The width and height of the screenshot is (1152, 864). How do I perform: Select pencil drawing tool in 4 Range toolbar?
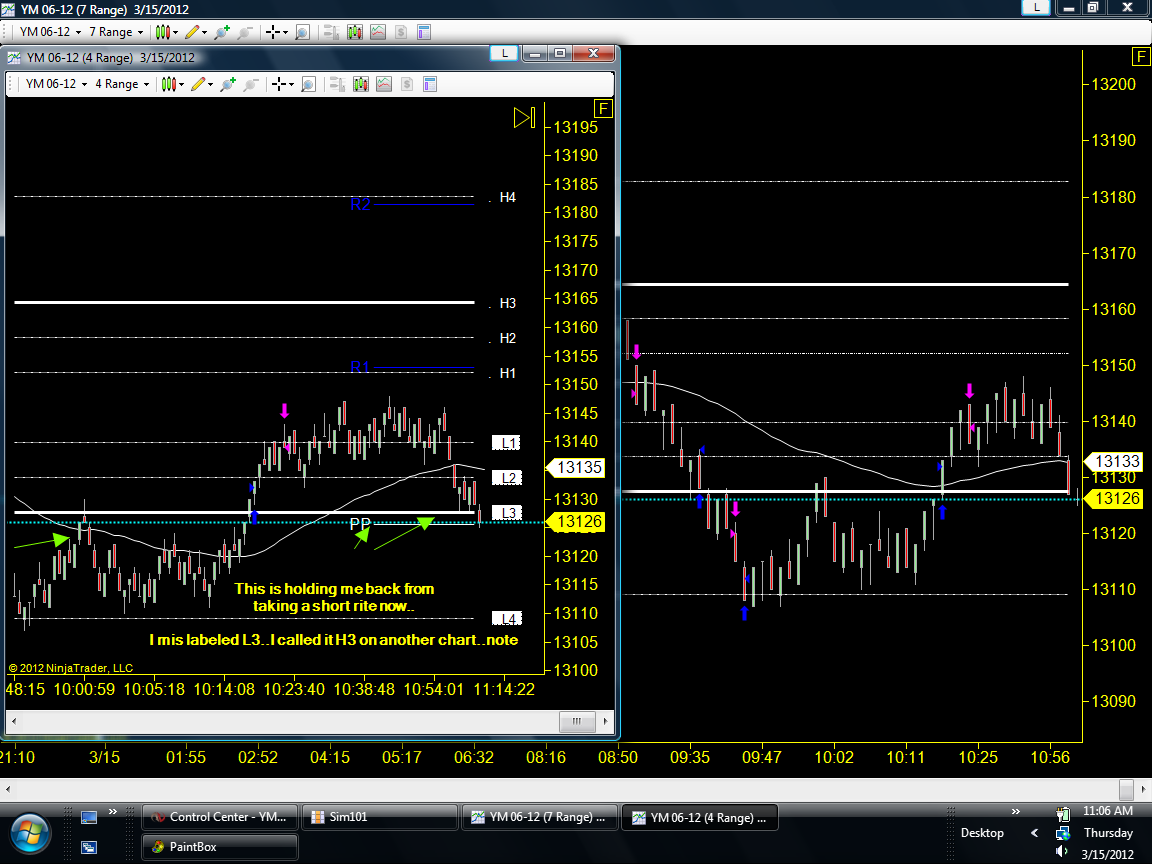click(198, 84)
